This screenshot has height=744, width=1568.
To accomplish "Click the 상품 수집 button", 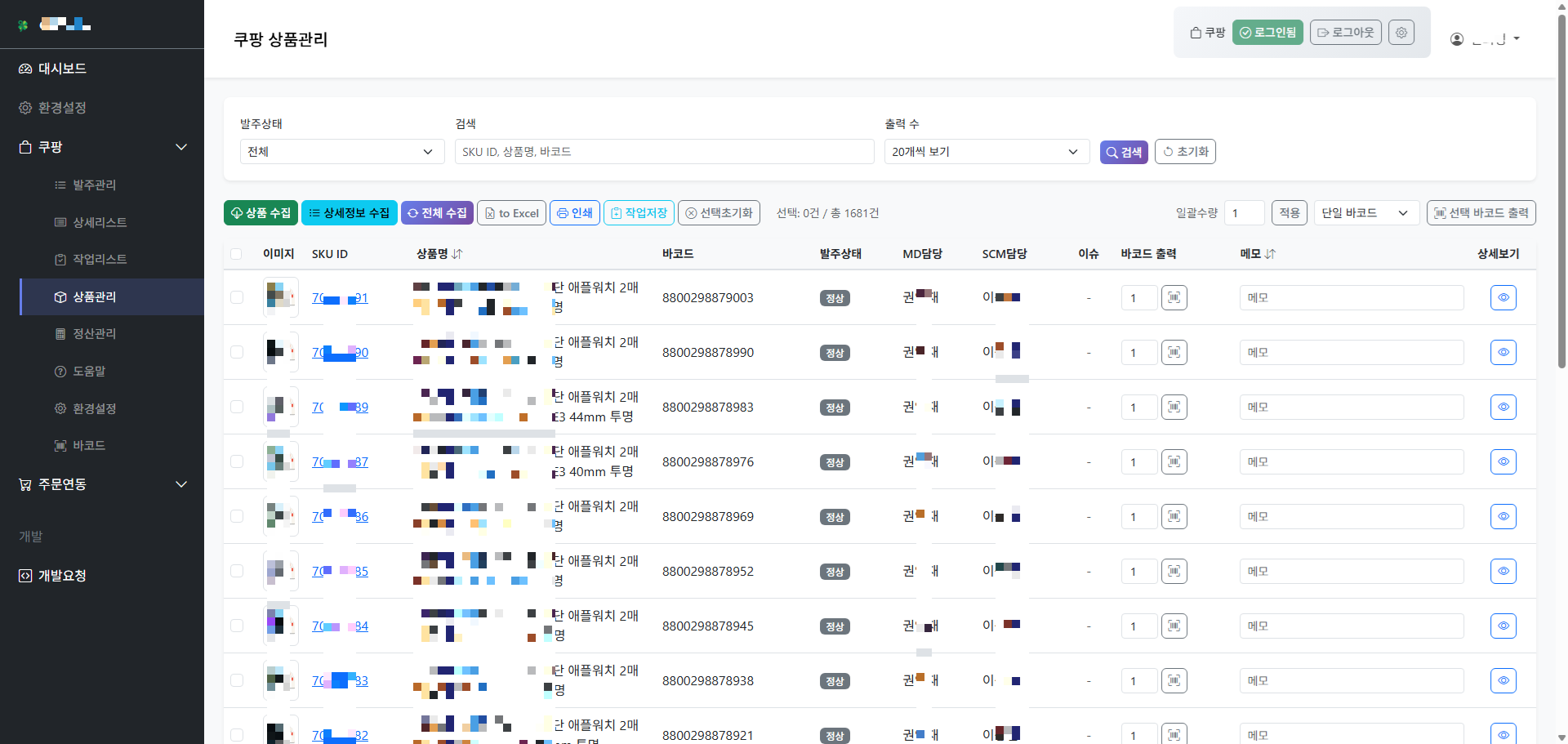I will [261, 213].
